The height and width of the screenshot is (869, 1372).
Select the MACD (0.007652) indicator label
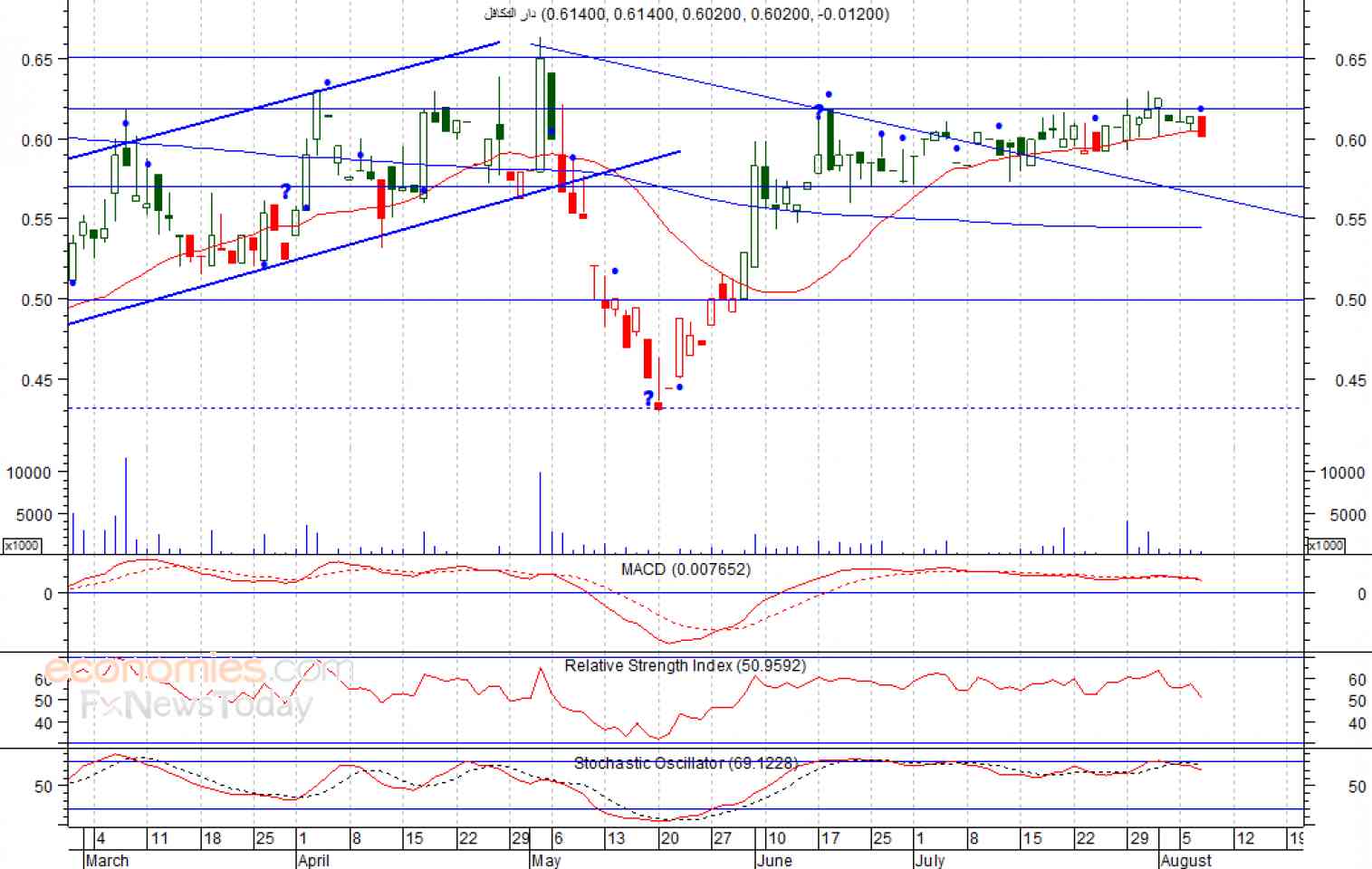[x=686, y=569]
